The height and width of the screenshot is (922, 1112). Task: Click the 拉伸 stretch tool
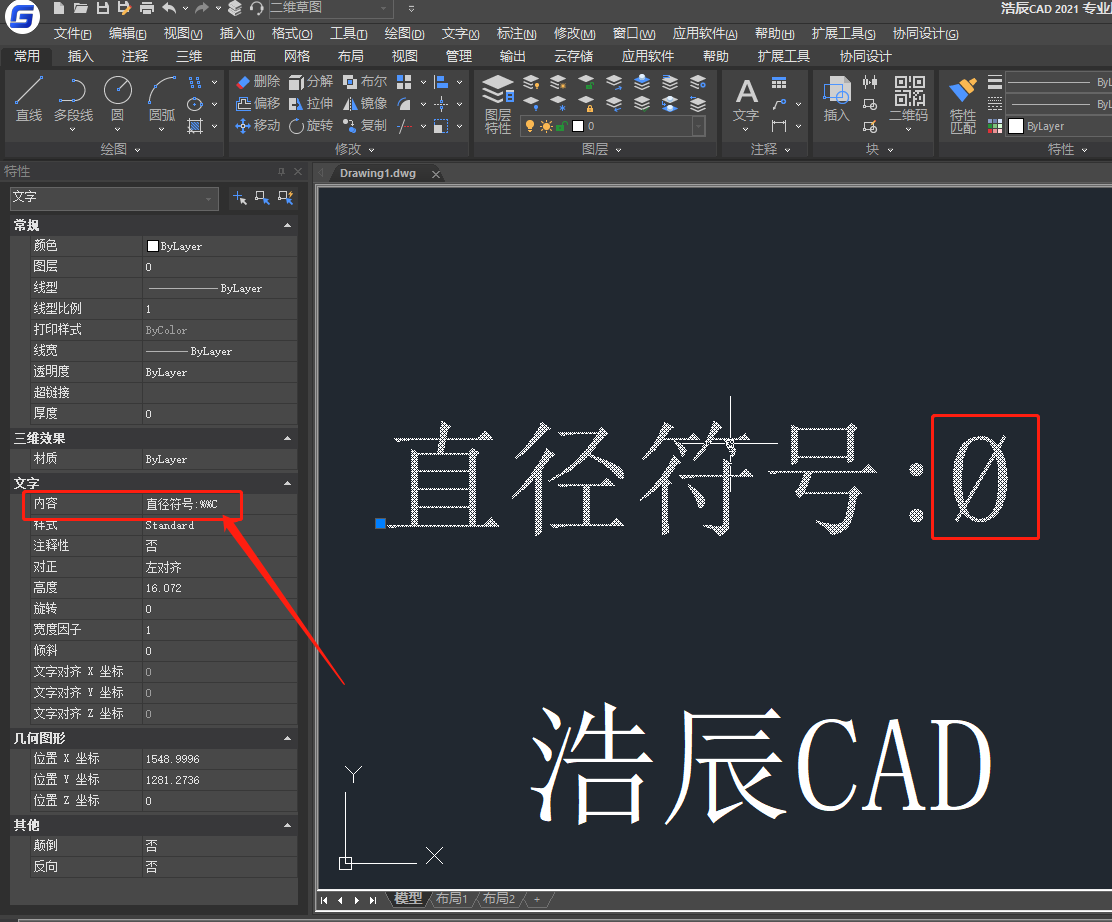pyautogui.click(x=311, y=104)
